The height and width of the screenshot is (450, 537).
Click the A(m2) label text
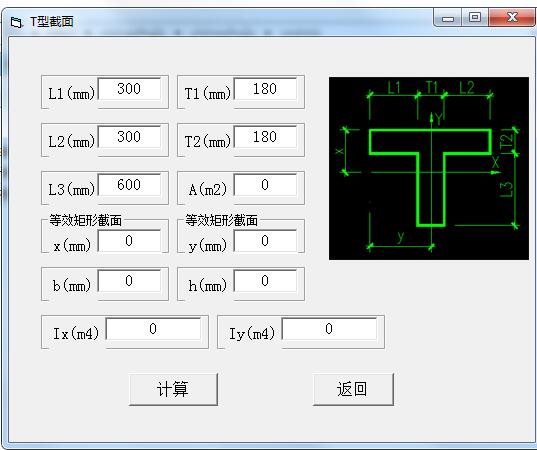[x=208, y=189]
